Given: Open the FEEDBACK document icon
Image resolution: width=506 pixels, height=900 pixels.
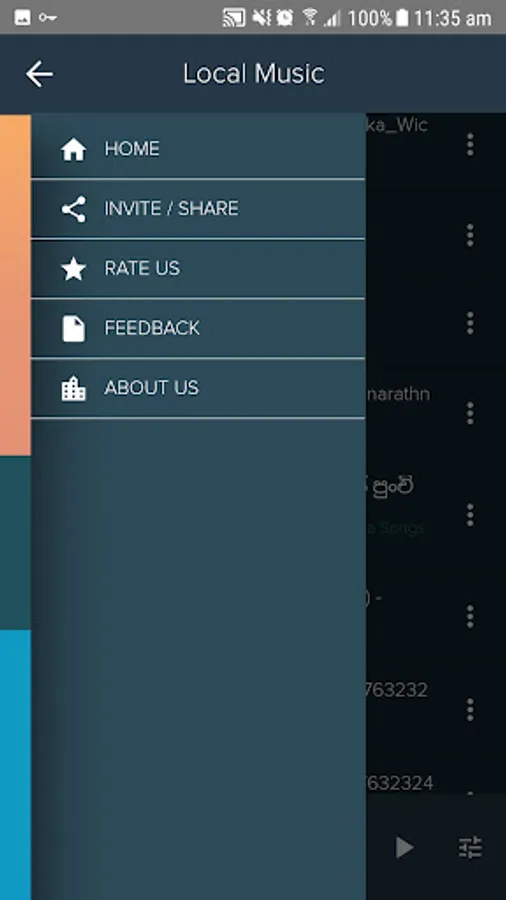Looking at the screenshot, I should click(73, 329).
